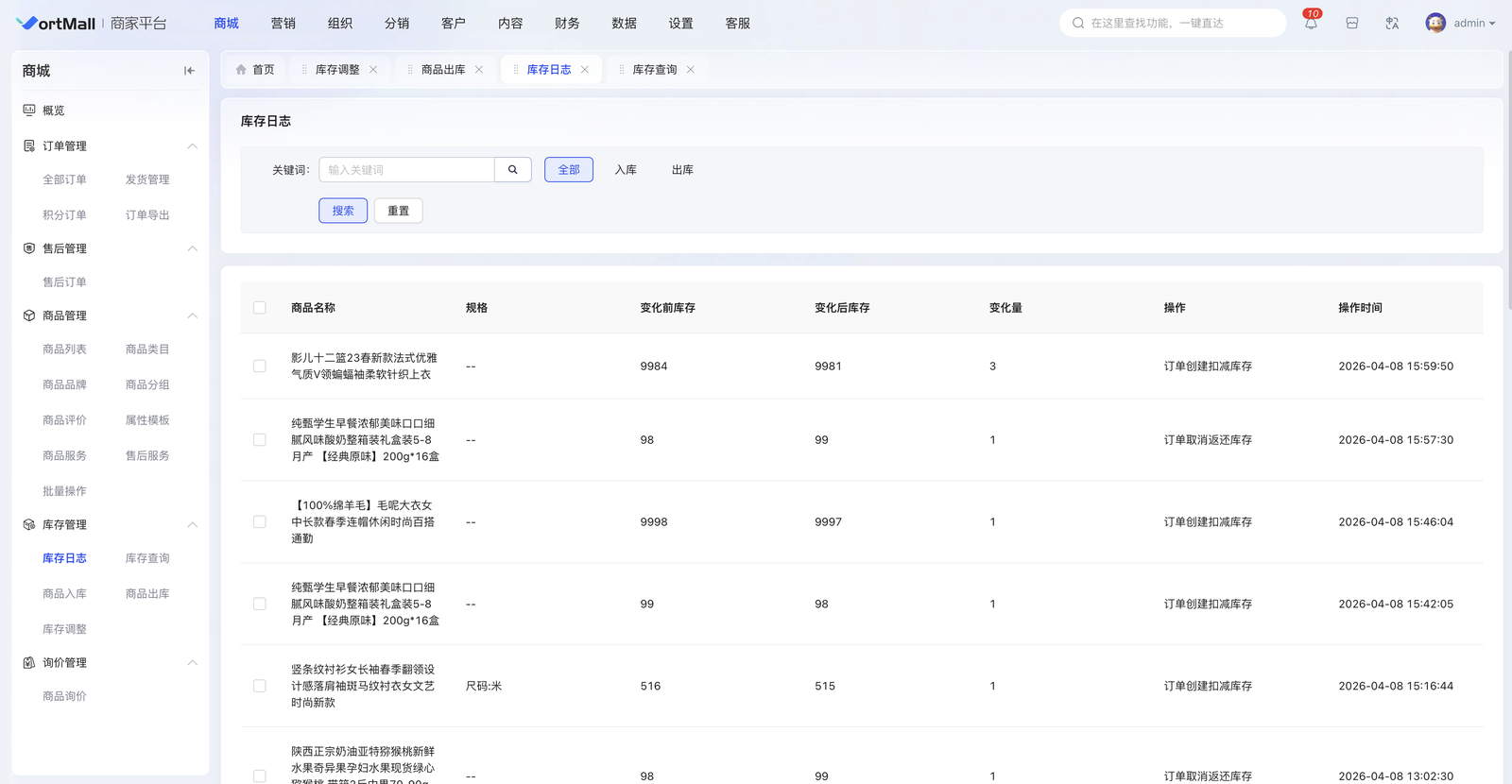Viewport: 1512px width, 784px height.
Task: Focus the 关键词 input field
Action: pyautogui.click(x=406, y=170)
